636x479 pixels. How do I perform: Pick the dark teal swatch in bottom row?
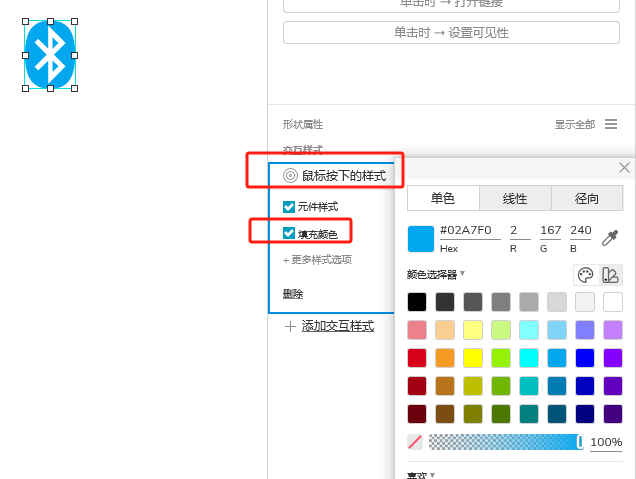pos(529,414)
